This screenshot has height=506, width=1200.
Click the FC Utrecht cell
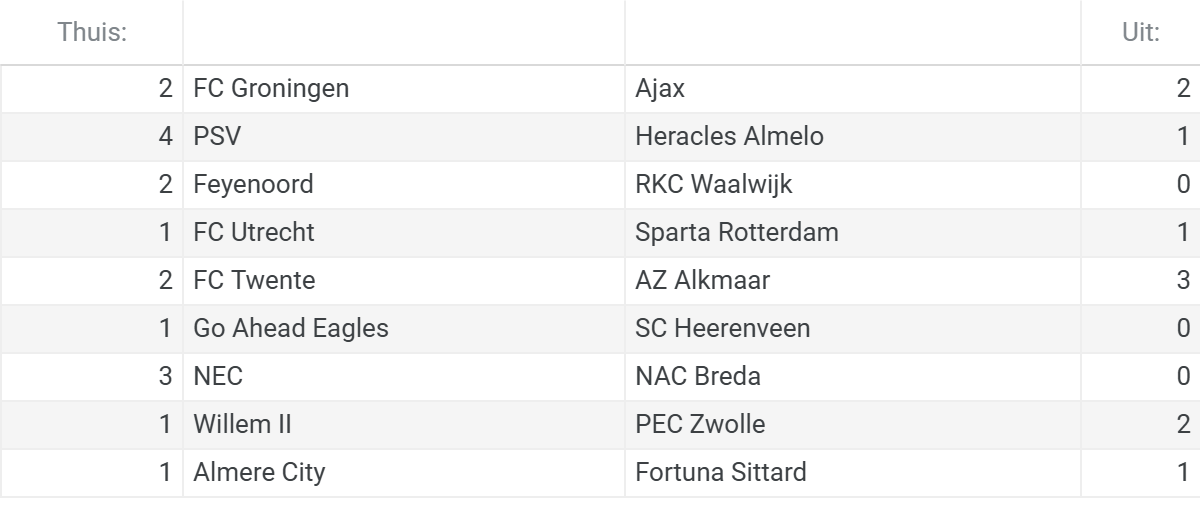pyautogui.click(x=404, y=233)
